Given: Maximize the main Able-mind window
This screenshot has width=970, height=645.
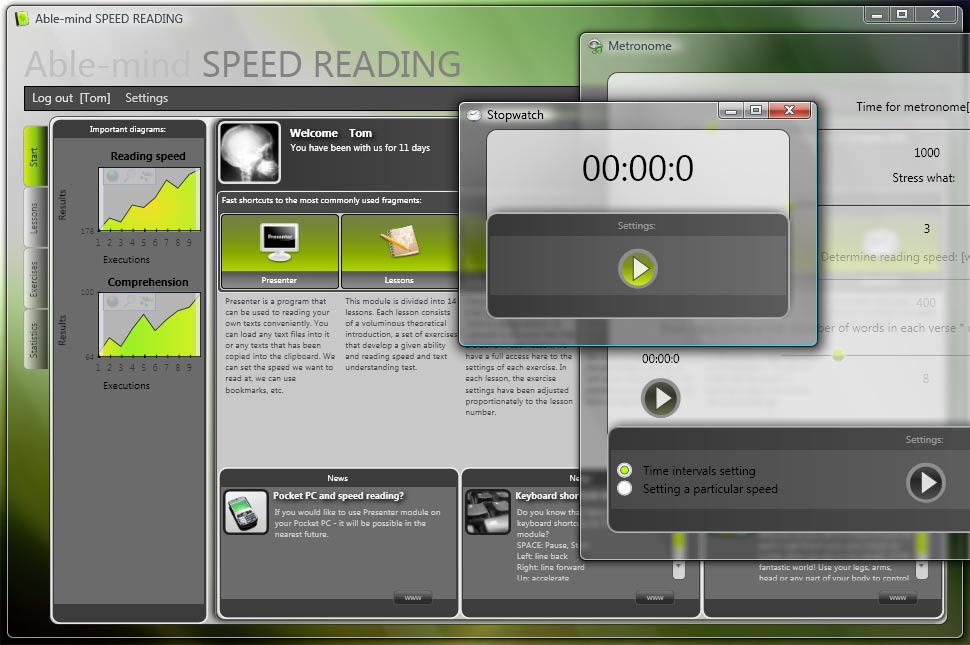Looking at the screenshot, I should (x=902, y=14).
